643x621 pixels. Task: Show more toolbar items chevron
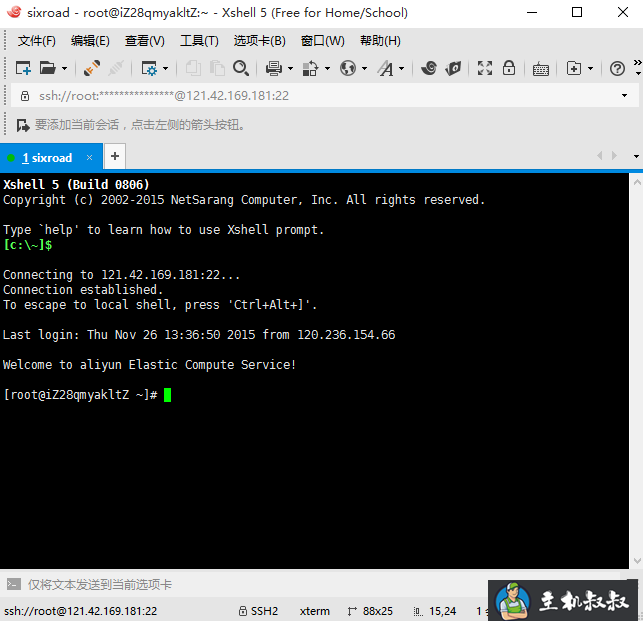[x=638, y=62]
